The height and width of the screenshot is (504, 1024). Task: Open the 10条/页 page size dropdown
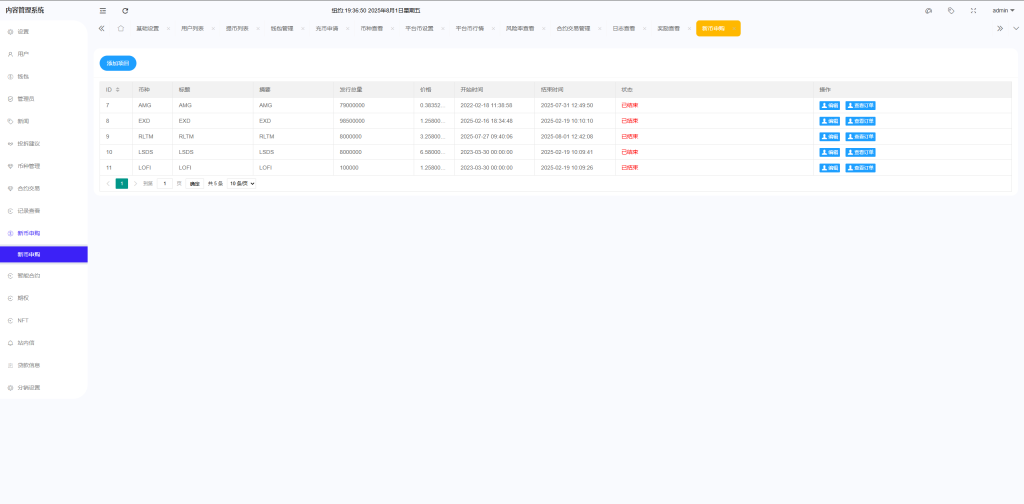coord(242,184)
